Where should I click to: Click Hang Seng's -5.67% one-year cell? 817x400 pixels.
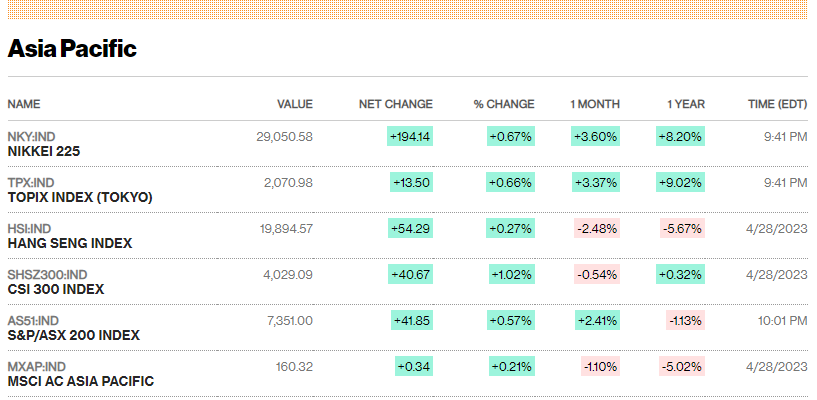coord(683,228)
